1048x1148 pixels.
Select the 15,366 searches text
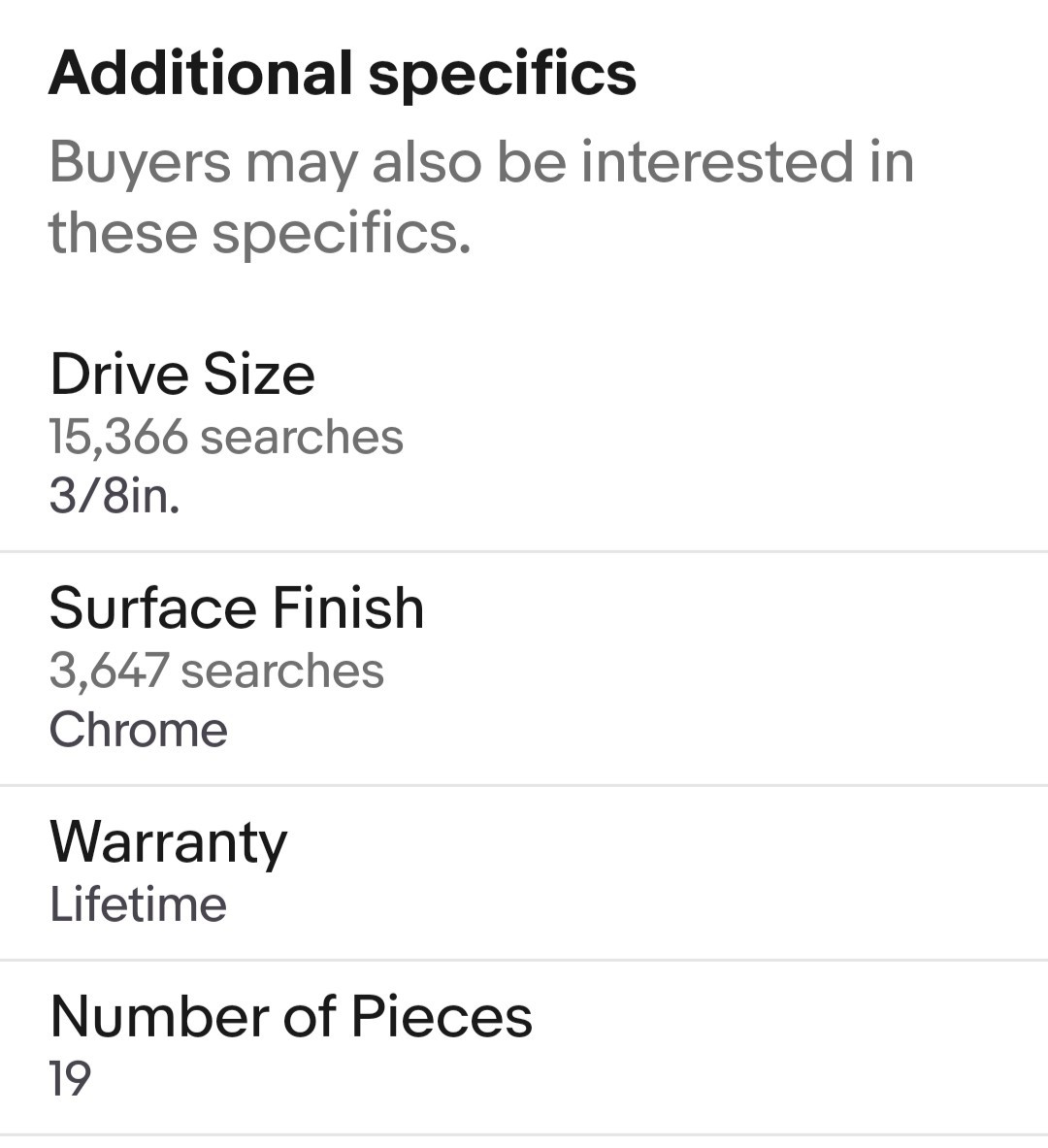225,437
